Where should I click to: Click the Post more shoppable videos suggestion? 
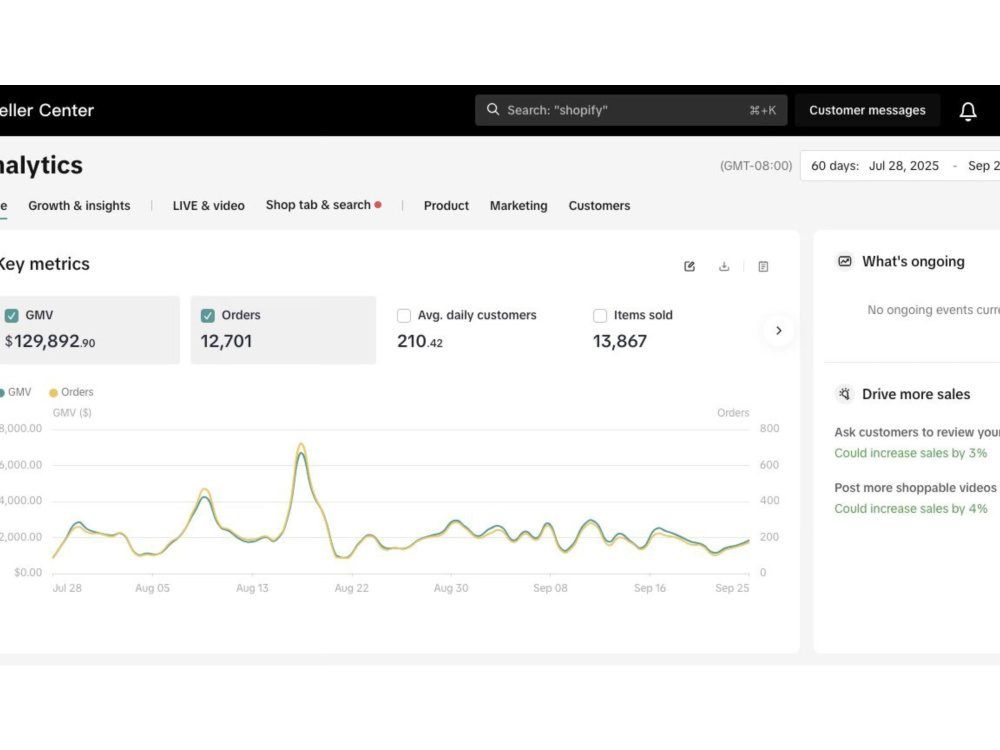pyautogui.click(x=915, y=488)
